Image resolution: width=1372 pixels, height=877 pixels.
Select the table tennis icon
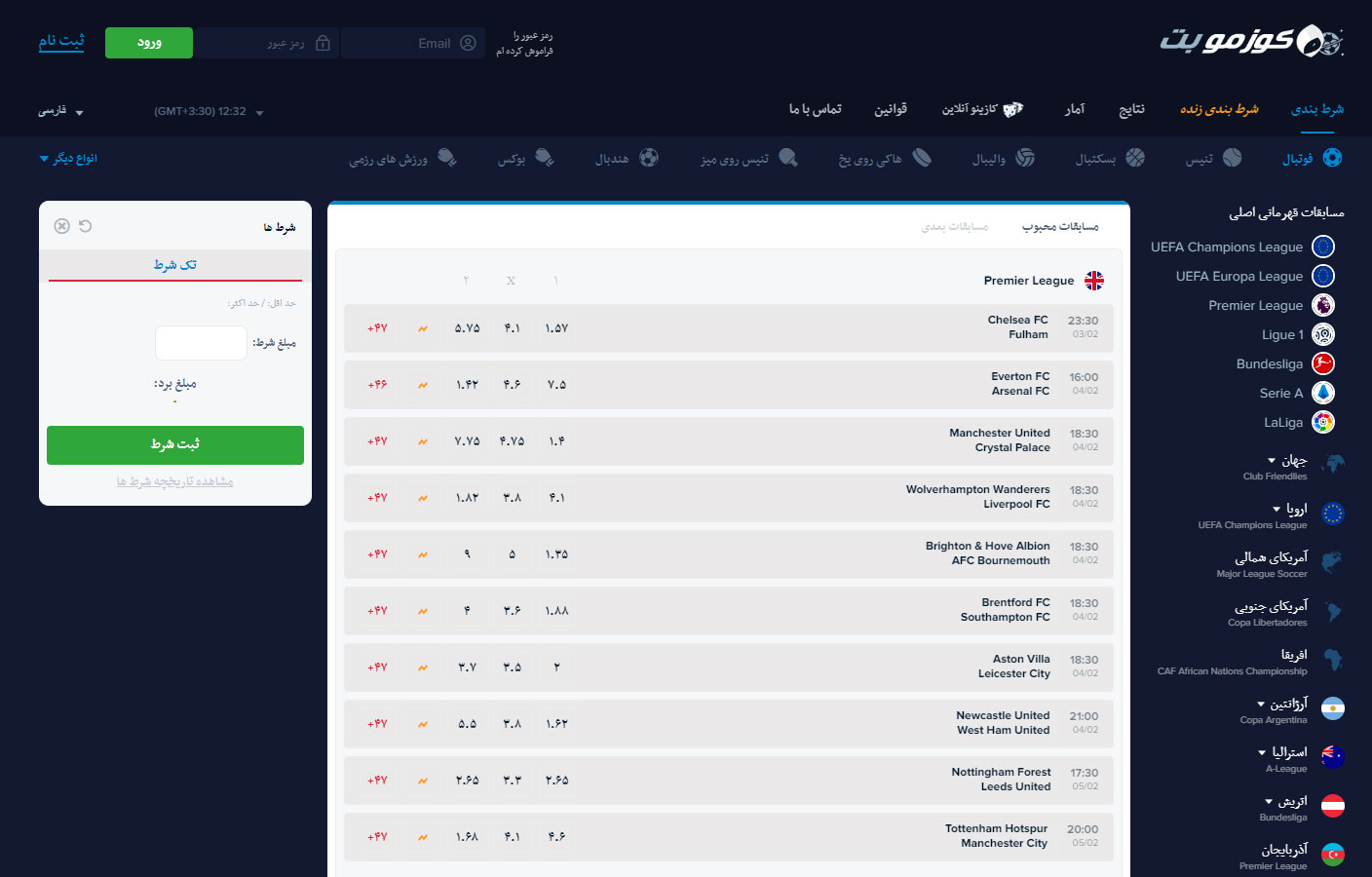coord(788,158)
